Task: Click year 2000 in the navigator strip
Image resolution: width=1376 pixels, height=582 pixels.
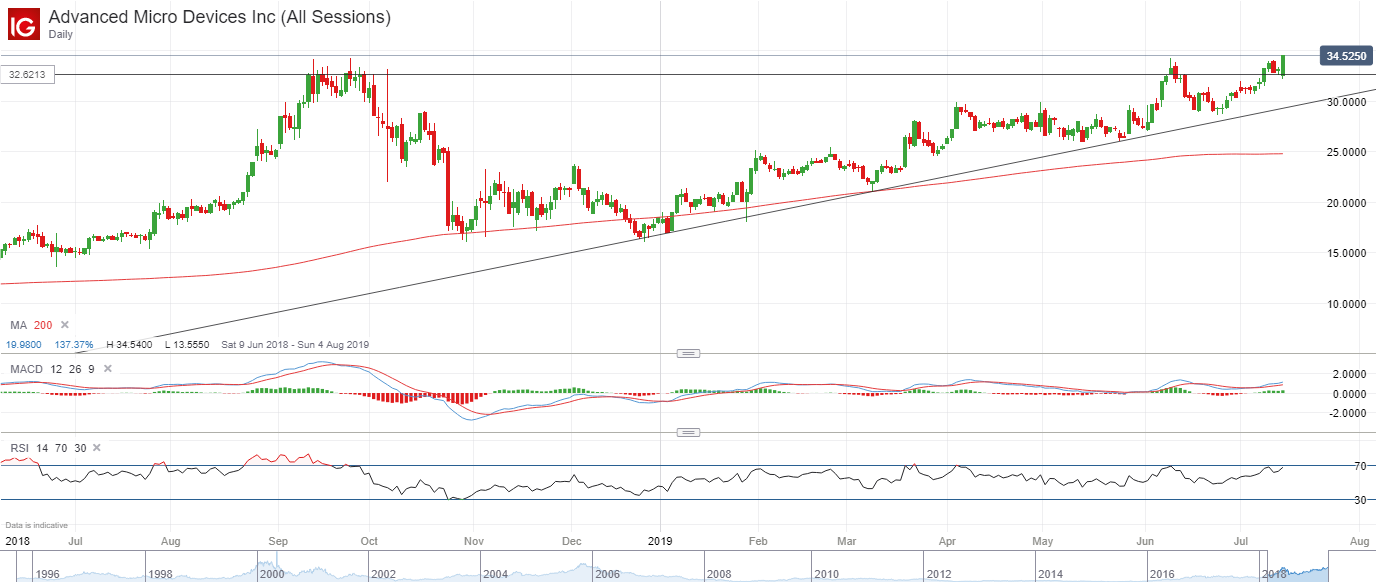Action: (x=271, y=574)
